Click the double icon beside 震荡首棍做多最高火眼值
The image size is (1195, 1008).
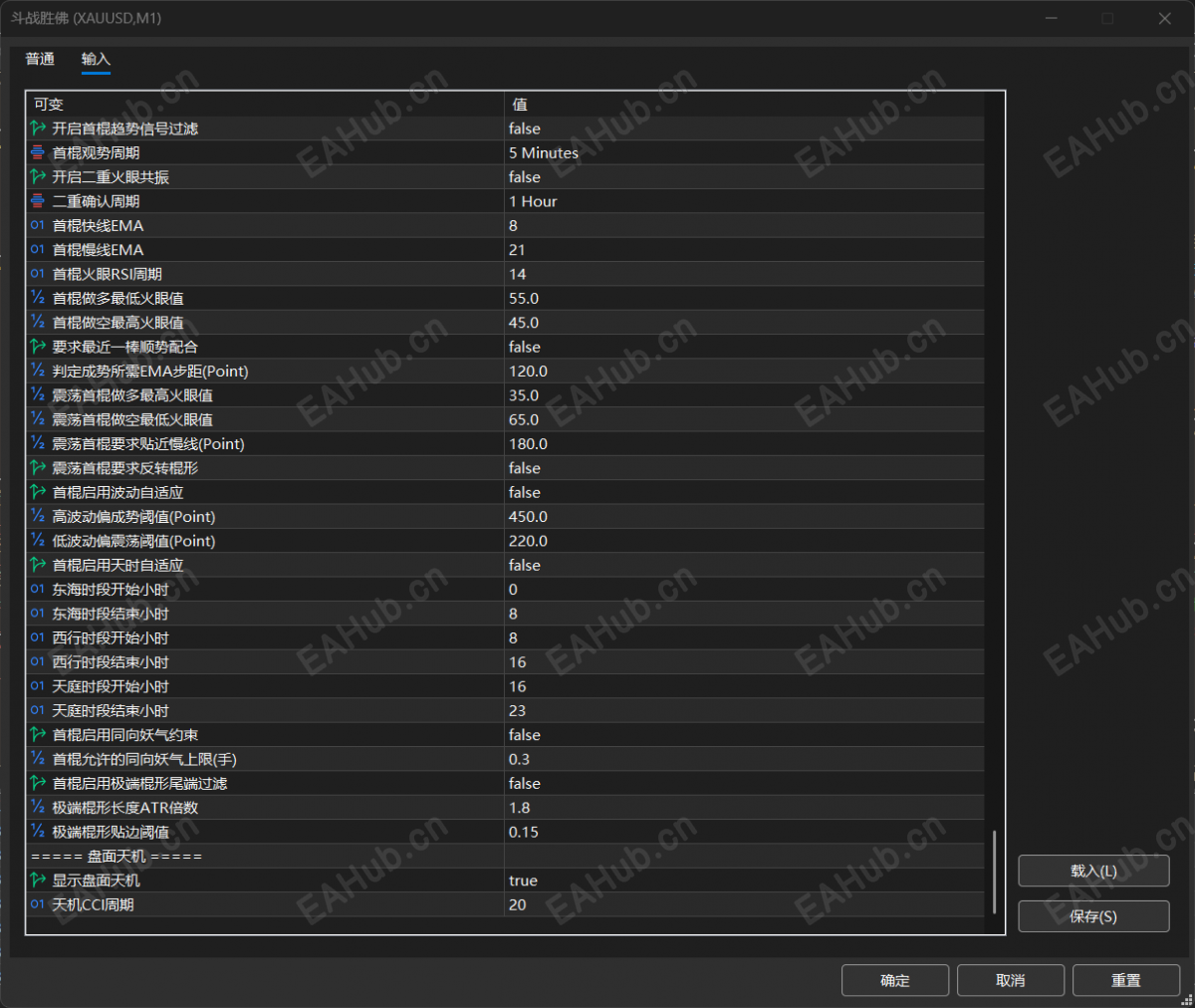pos(38,395)
